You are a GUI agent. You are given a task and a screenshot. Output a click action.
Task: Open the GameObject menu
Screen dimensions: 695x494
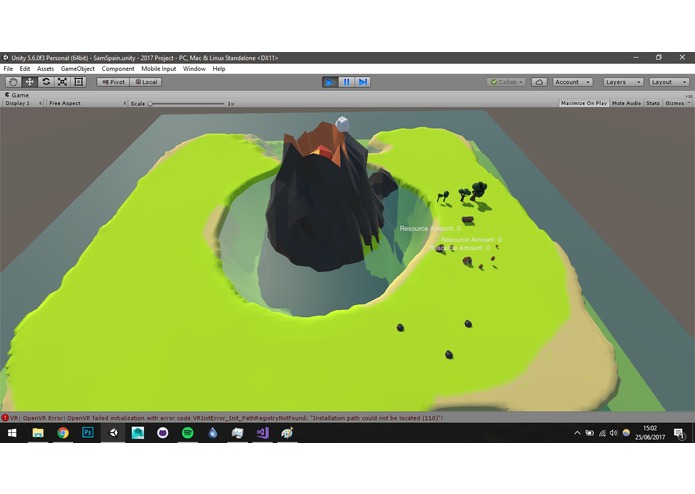tap(78, 69)
